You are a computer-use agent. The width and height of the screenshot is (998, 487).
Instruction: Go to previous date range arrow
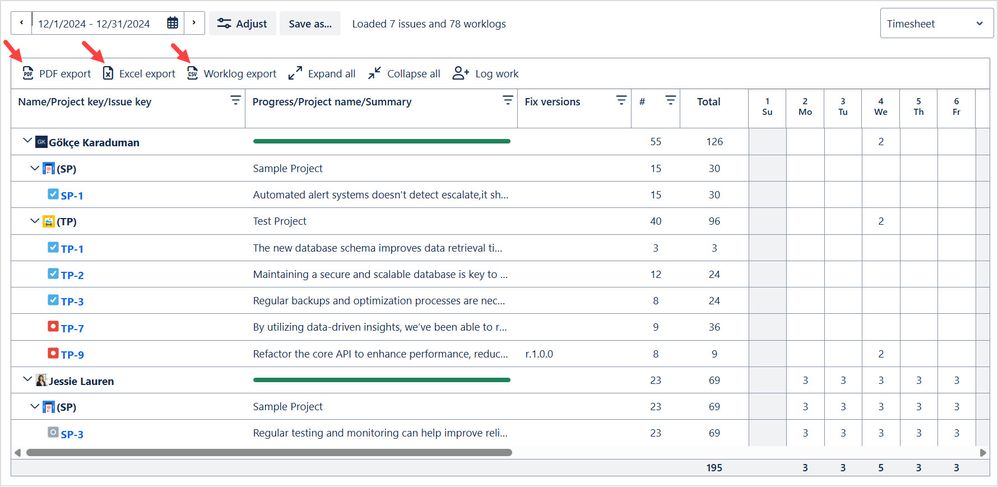click(21, 24)
